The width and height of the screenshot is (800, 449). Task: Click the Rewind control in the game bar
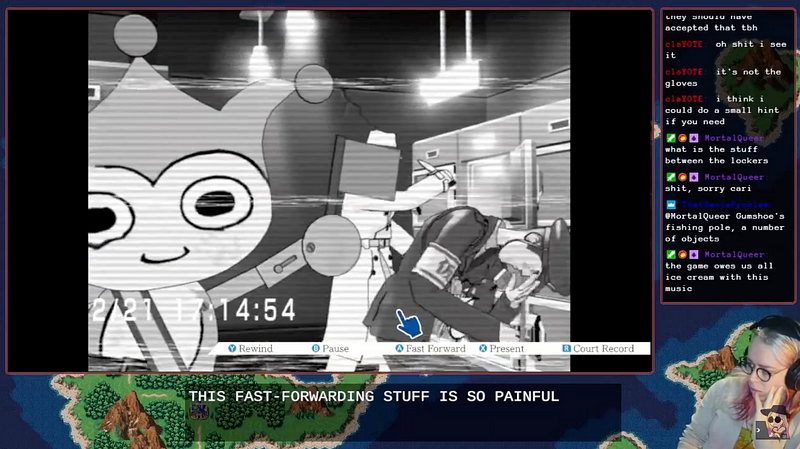(251, 348)
